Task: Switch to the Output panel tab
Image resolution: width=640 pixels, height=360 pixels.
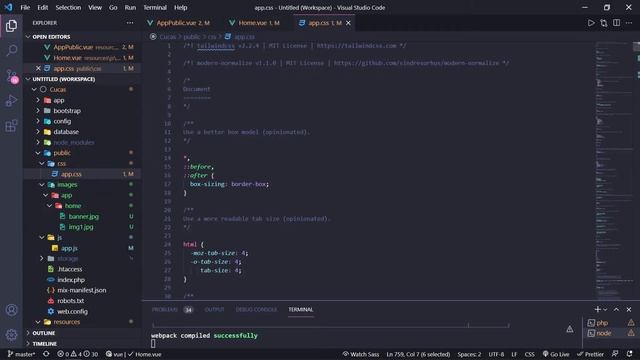Action: click(214, 309)
